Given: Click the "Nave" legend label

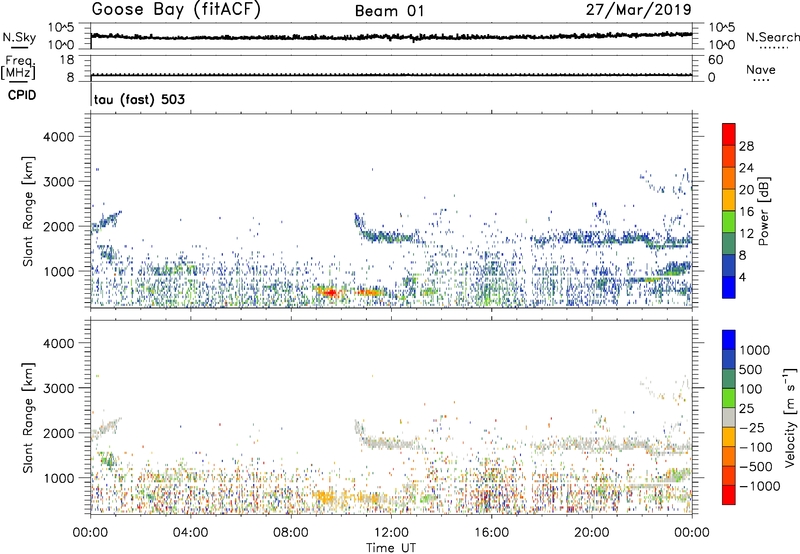Looking at the screenshot, I should tap(761, 69).
